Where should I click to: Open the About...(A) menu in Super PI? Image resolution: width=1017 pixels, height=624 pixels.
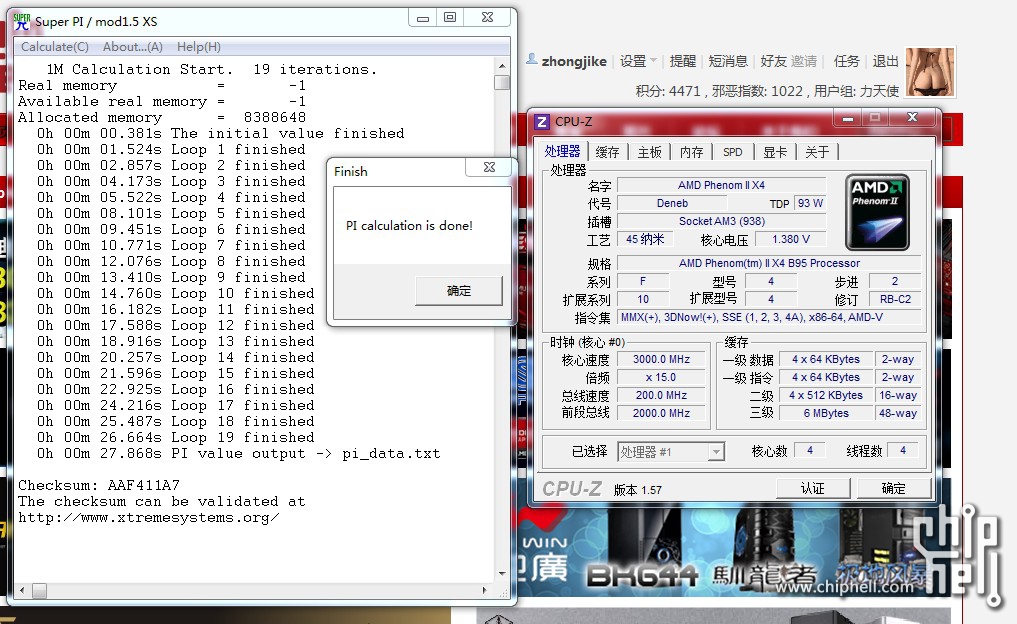coord(132,47)
